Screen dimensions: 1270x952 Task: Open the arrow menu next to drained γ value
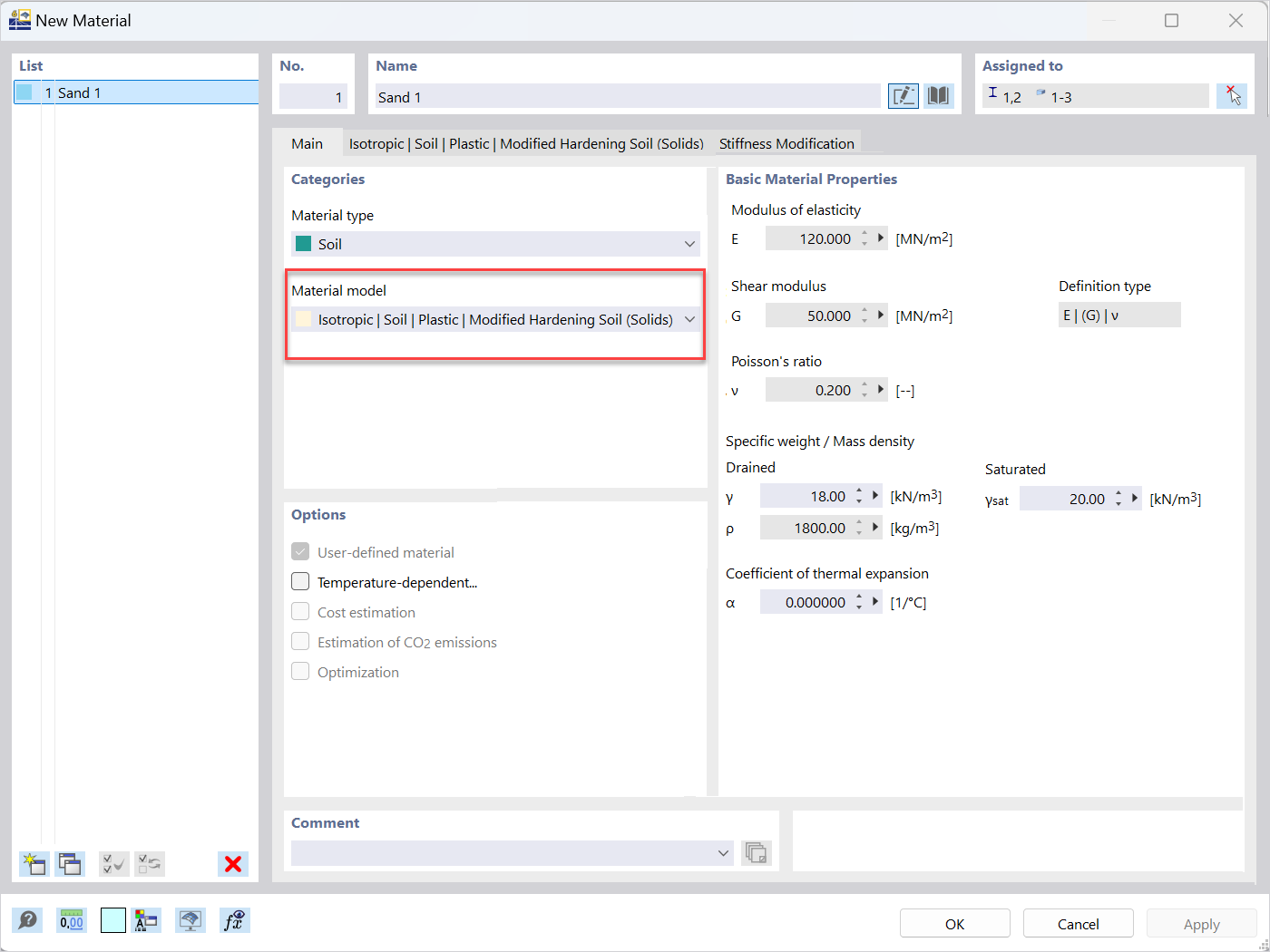(x=875, y=496)
